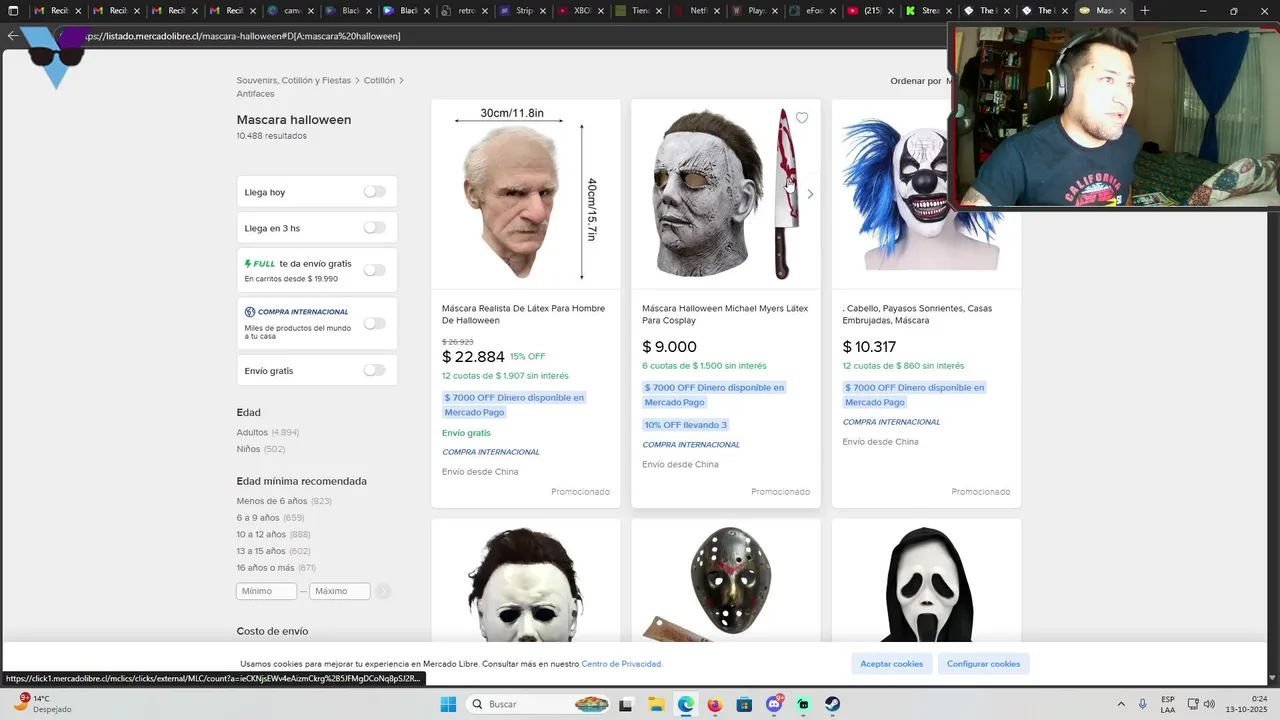The width and height of the screenshot is (1280, 720).
Task: Filter by Niños age
Action: (x=248, y=449)
